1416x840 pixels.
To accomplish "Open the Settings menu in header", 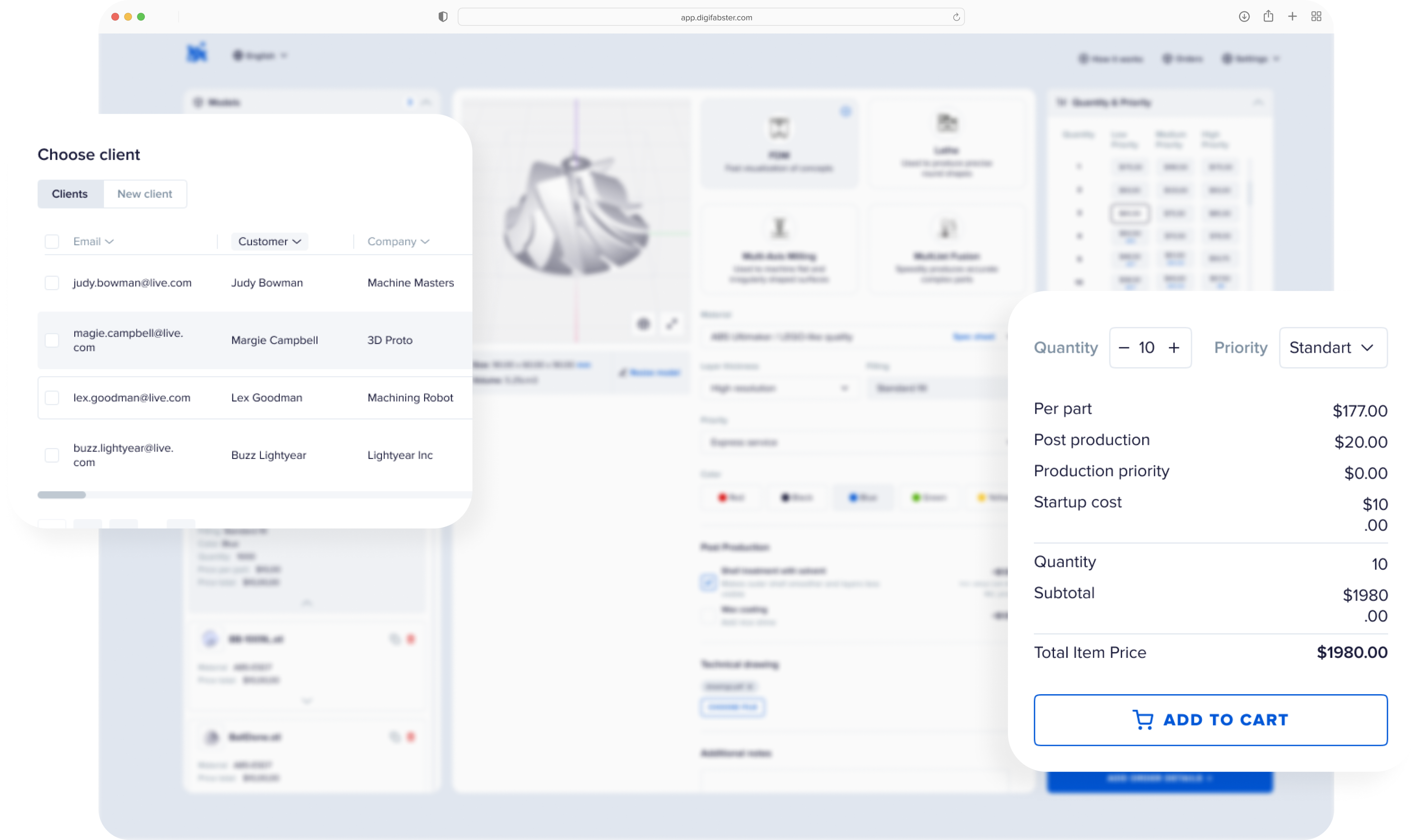I will coord(1250,59).
